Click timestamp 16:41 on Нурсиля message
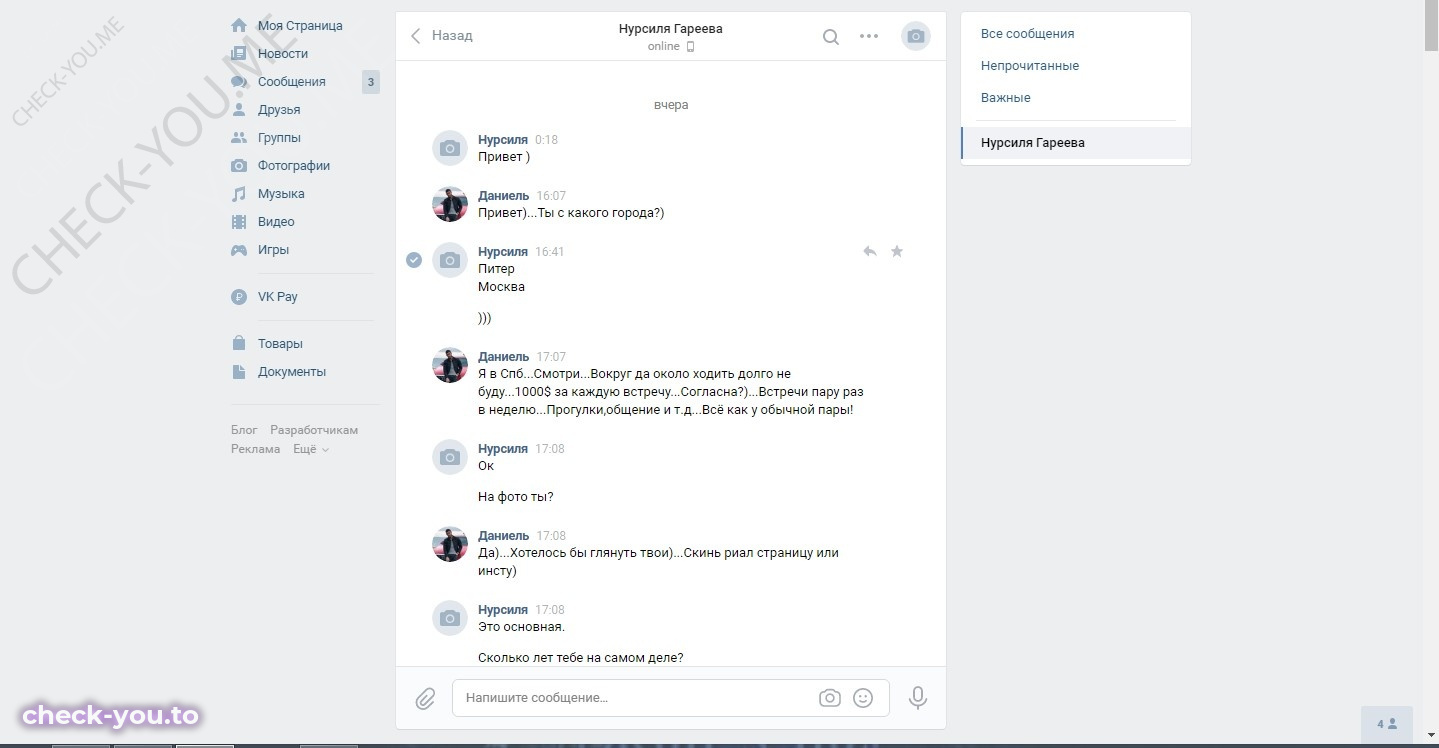The image size is (1439, 748). click(x=549, y=252)
